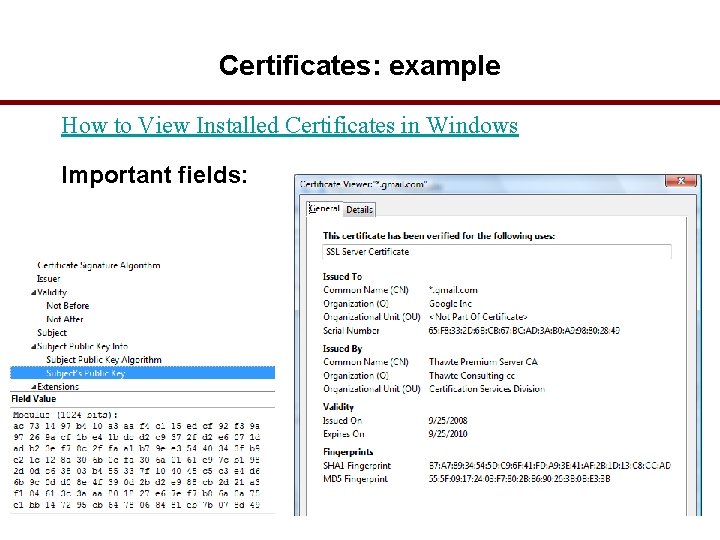Click the Google Inc organization value
720x540 pixels.
pos(450,304)
